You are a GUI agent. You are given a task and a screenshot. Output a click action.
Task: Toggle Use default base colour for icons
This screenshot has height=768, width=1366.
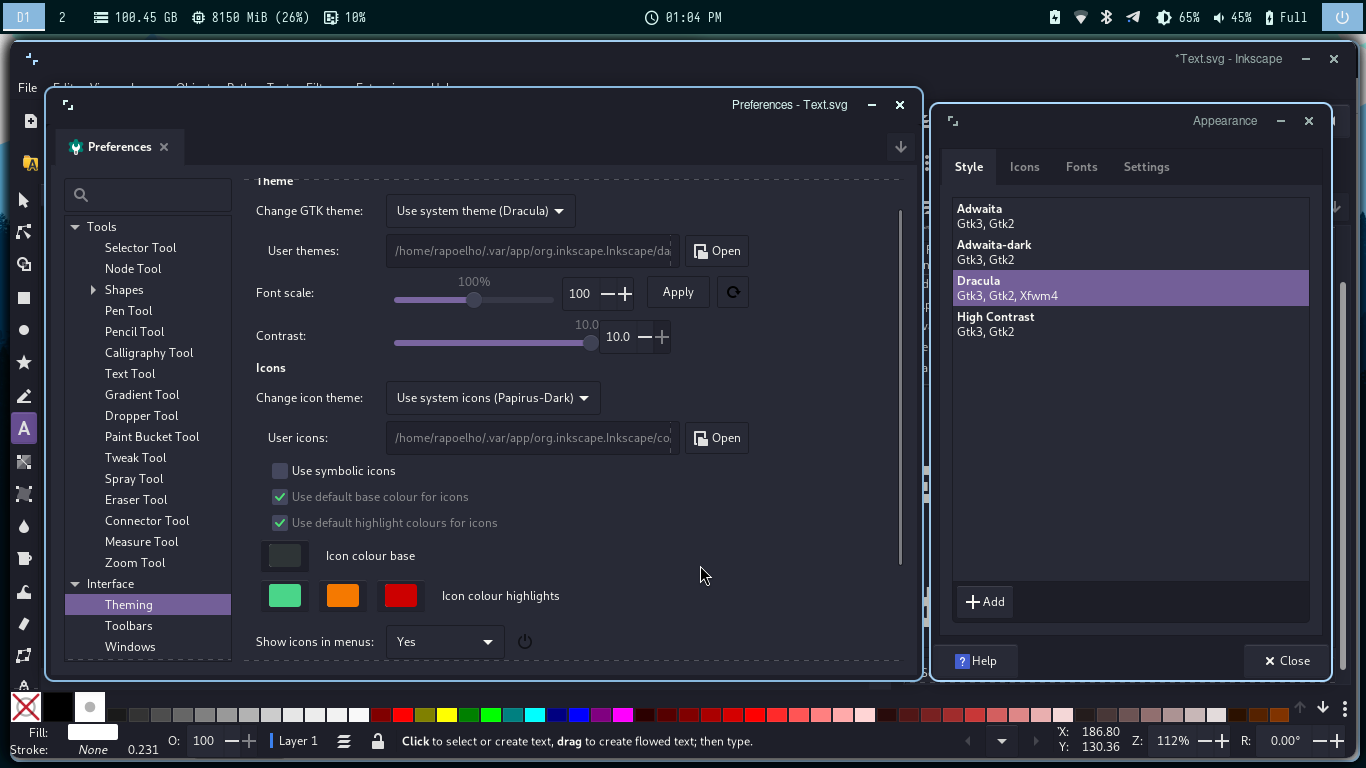[280, 497]
